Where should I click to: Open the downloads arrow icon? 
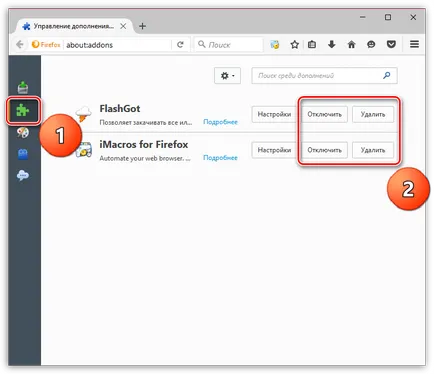click(332, 44)
